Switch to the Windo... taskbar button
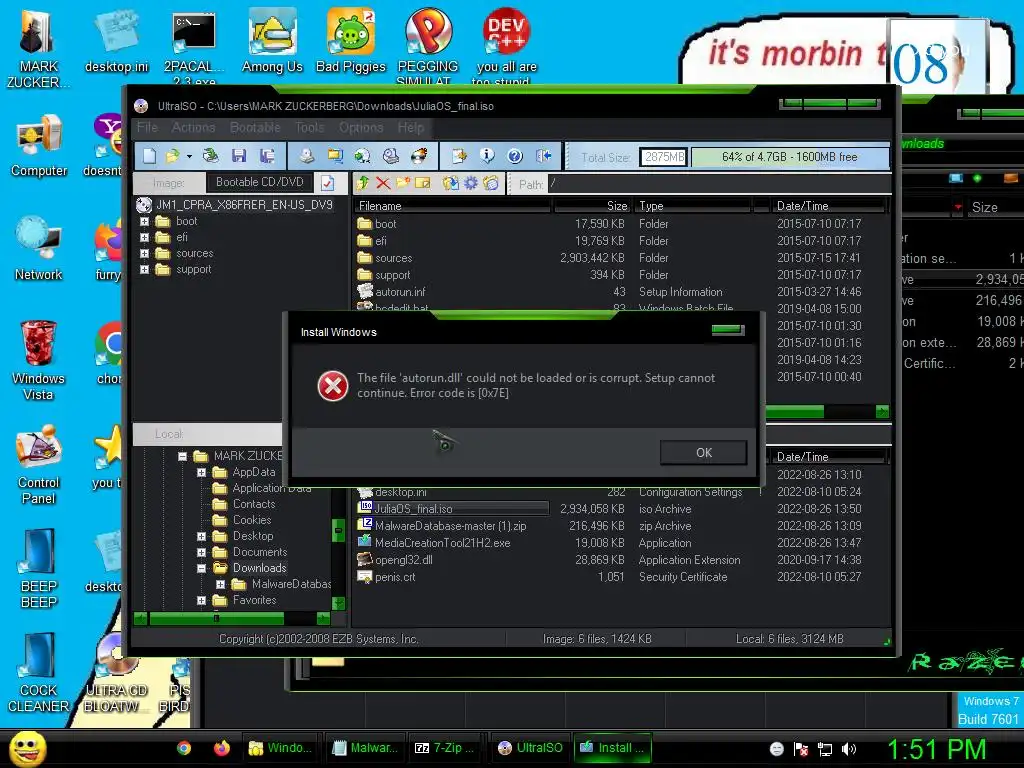The height and width of the screenshot is (768, 1024). tap(281, 748)
